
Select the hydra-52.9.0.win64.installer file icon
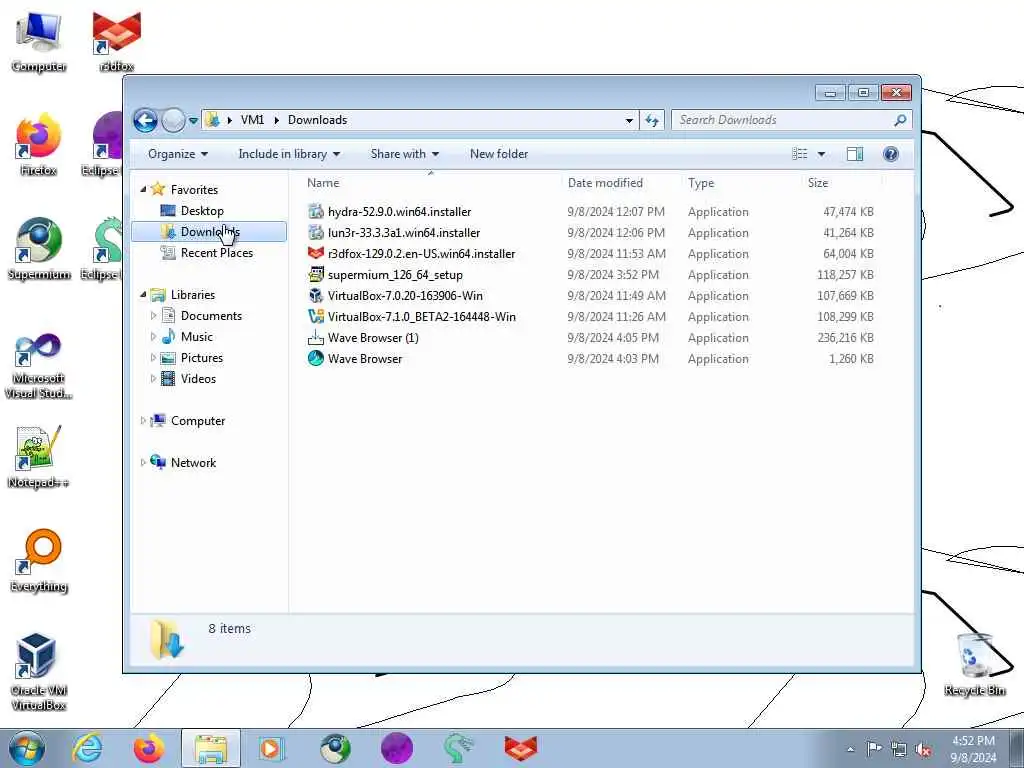[x=316, y=212]
